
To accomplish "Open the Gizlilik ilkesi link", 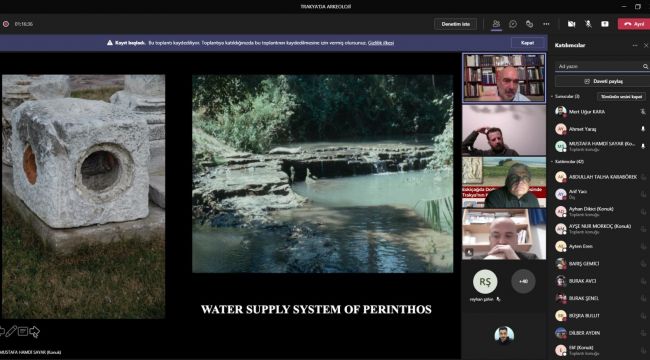I will pyautogui.click(x=381, y=43).
